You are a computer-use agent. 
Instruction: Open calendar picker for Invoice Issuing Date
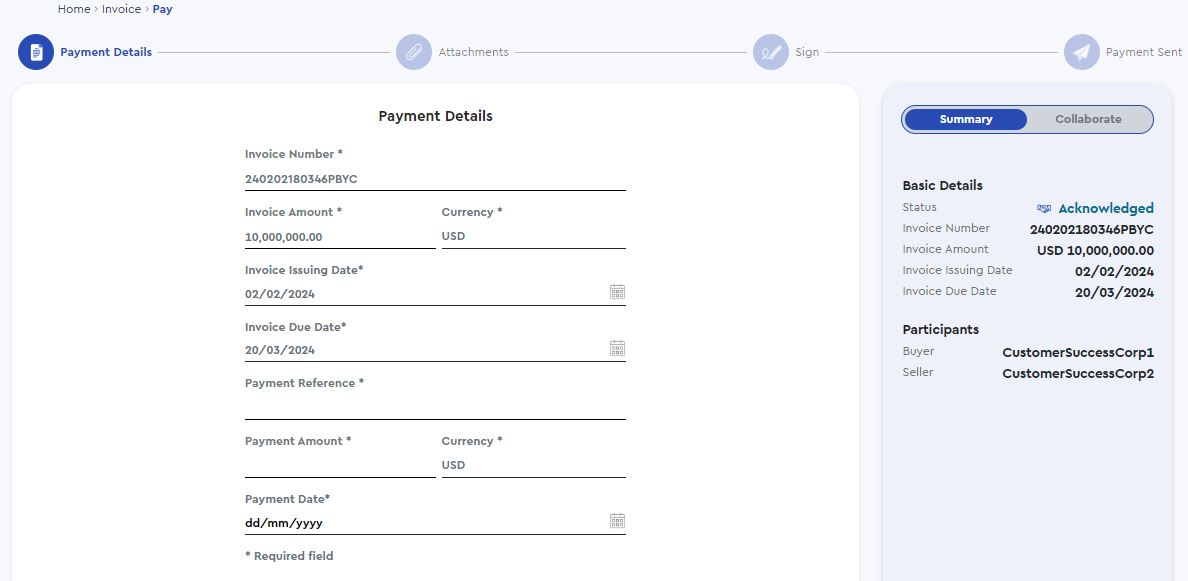point(617,292)
